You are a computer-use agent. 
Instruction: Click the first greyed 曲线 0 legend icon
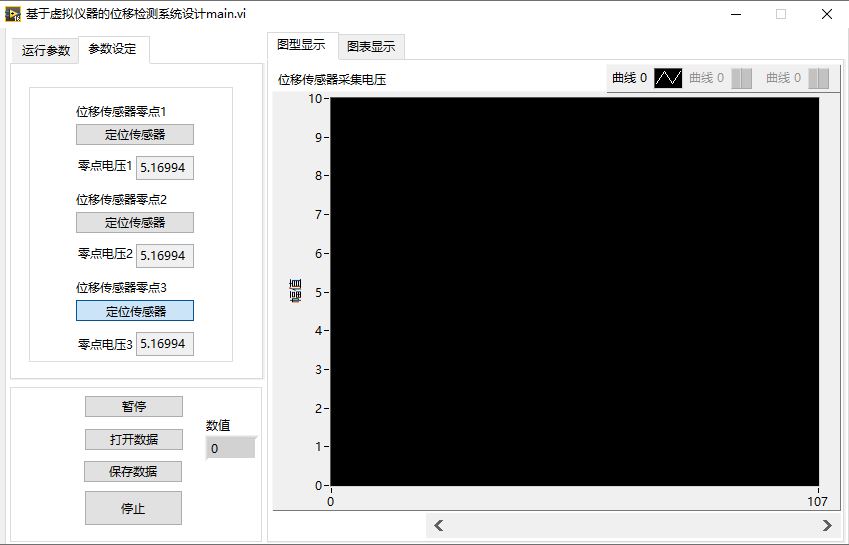[x=741, y=78]
